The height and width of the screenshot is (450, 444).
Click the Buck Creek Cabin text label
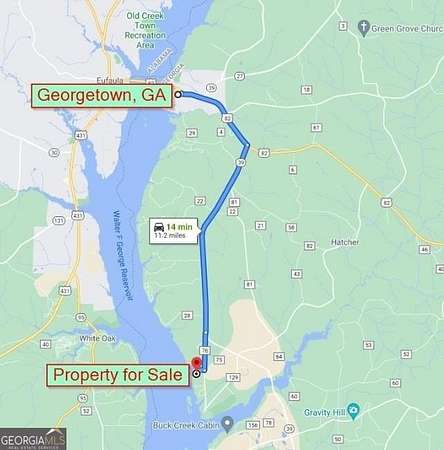(x=186, y=425)
